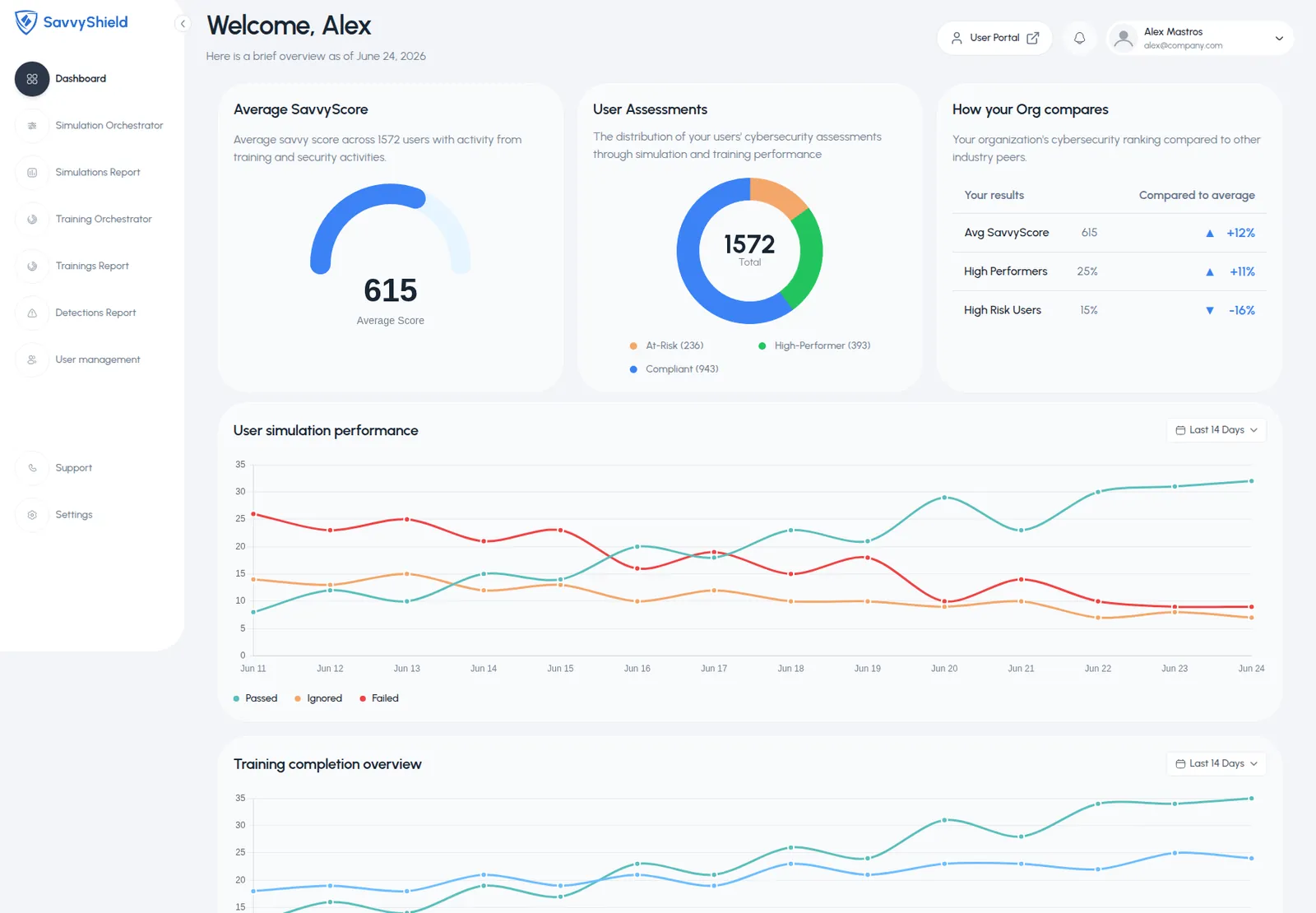Click the Training Orchestrator sidebar icon
This screenshot has height=913, width=1316.
[x=32, y=220]
